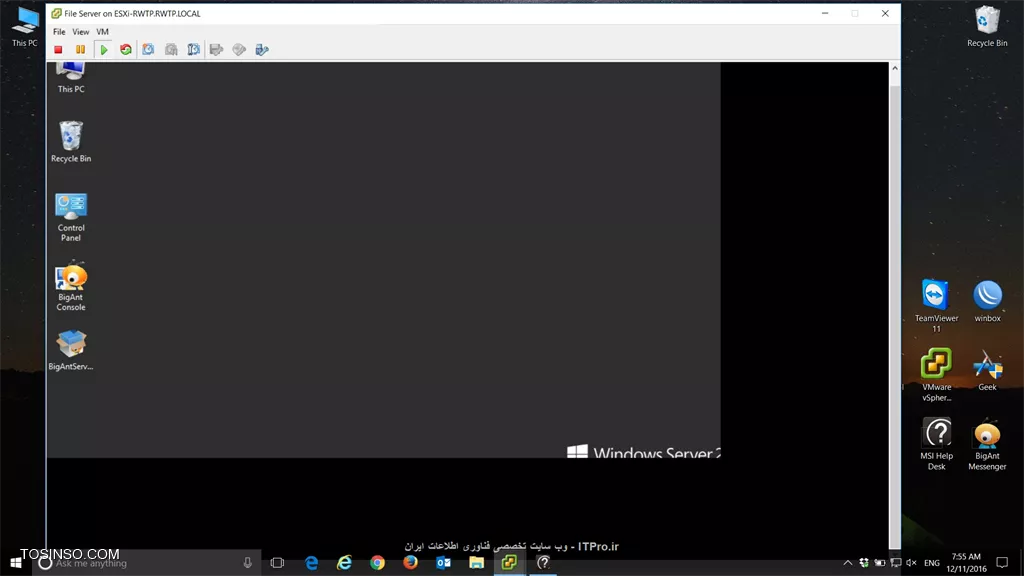Click the muted volume tray icon
Screen dimensions: 1024x576
click(x=912, y=562)
